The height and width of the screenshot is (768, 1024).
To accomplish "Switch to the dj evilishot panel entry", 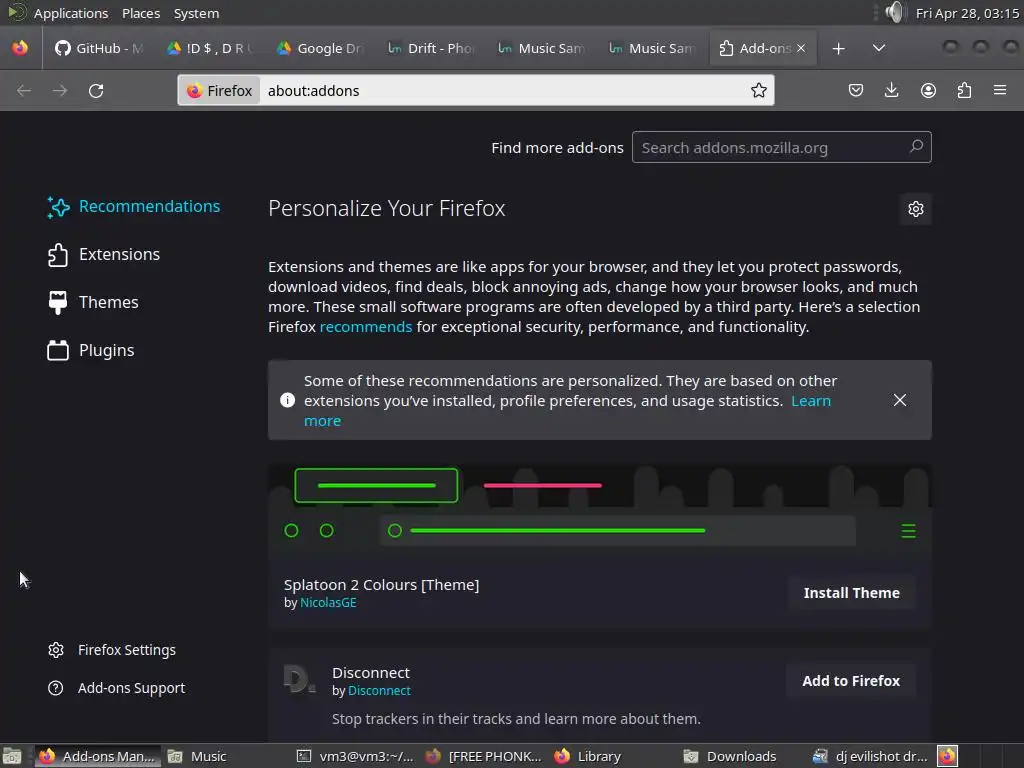I will tap(871, 756).
